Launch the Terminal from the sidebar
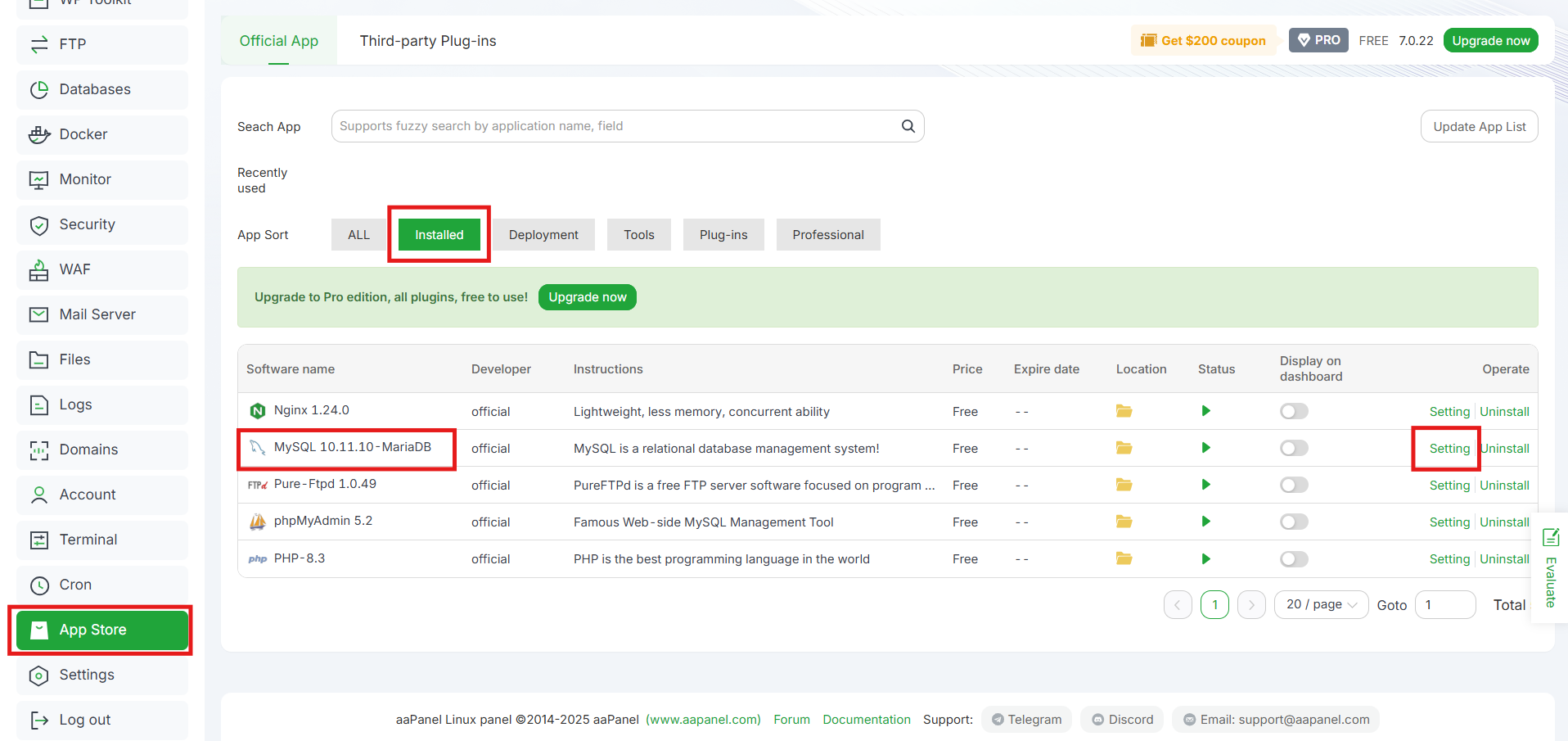 tap(88, 540)
